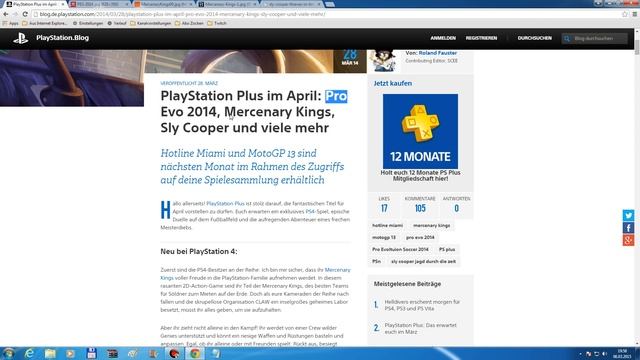Image resolution: width=640 pixels, height=360 pixels.
Task: Bookmark page using the star icon
Action: click(624, 14)
